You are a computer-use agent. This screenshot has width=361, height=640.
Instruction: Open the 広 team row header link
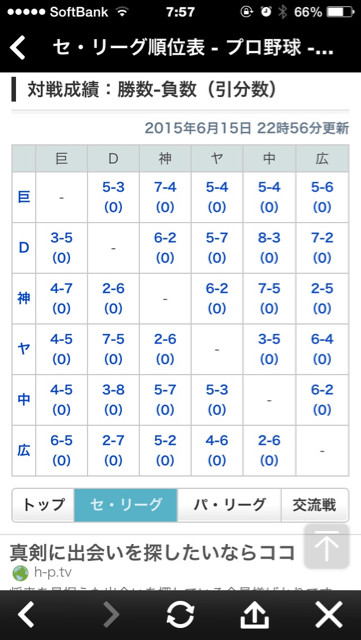[x=24, y=451]
